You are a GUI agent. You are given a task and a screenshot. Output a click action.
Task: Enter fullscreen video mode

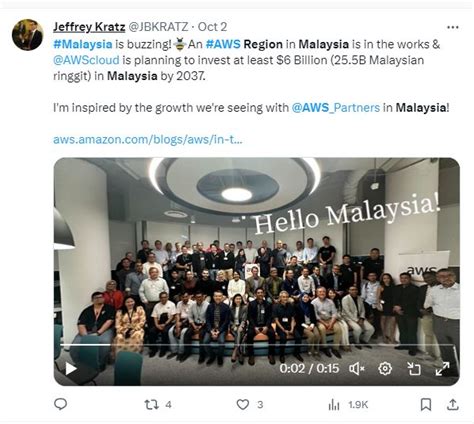pyautogui.click(x=443, y=369)
